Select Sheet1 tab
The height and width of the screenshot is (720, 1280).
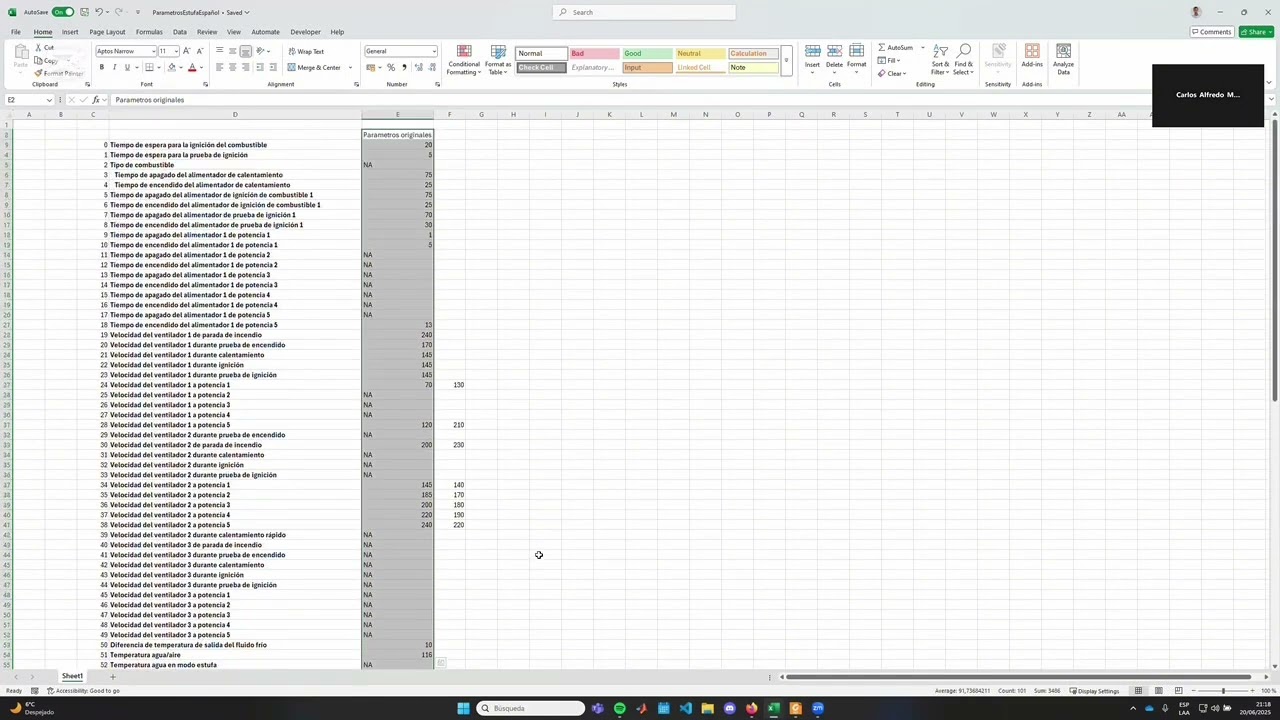pos(72,677)
